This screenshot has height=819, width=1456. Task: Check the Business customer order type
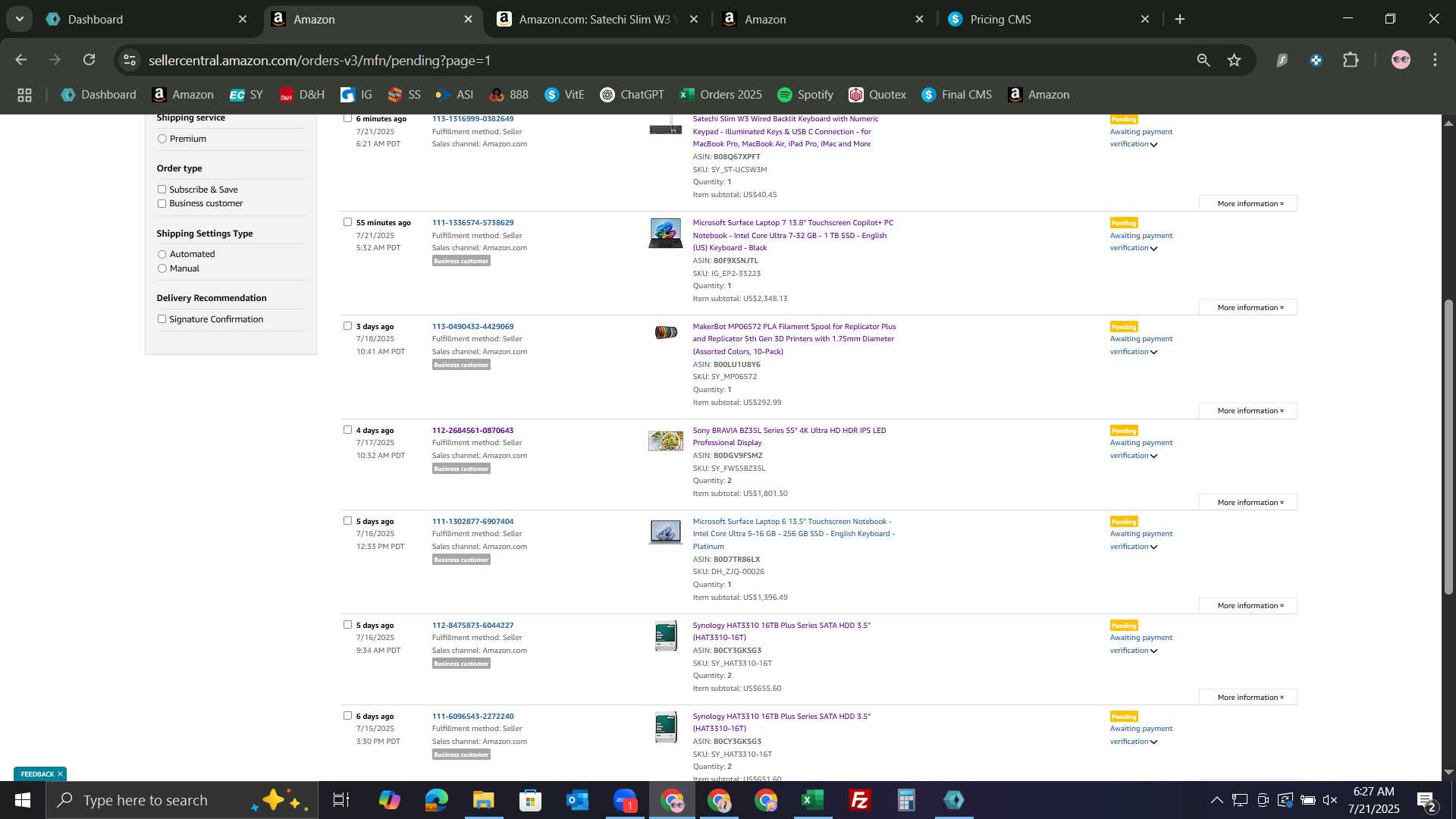162,203
